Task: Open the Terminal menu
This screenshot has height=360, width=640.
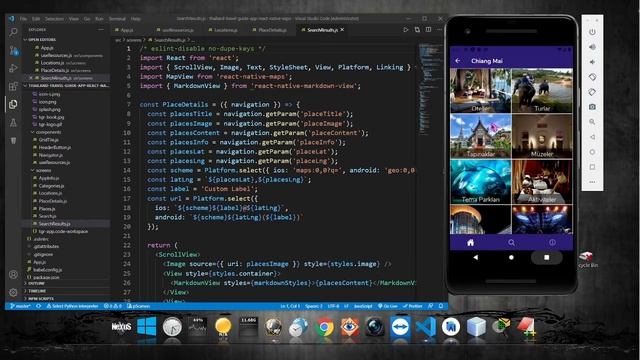Action: (117, 19)
